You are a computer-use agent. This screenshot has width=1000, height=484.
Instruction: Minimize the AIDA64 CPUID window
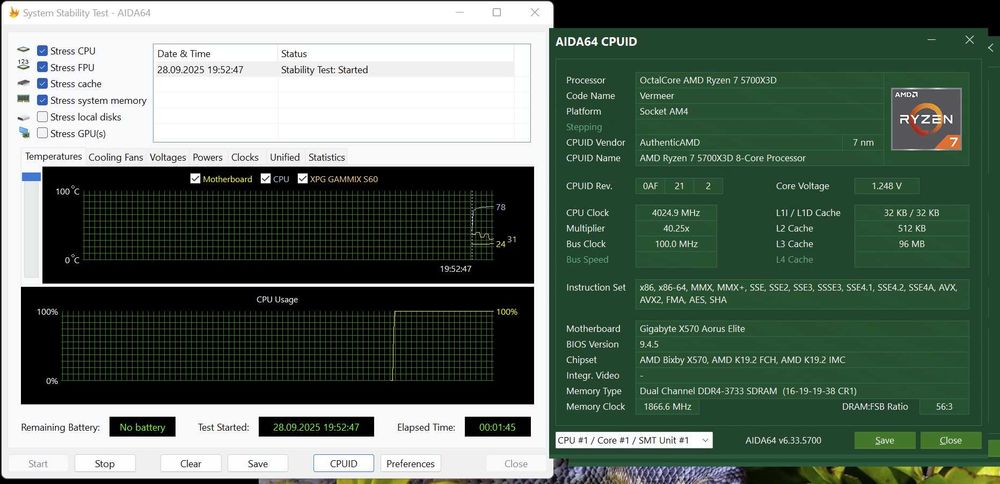click(933, 40)
